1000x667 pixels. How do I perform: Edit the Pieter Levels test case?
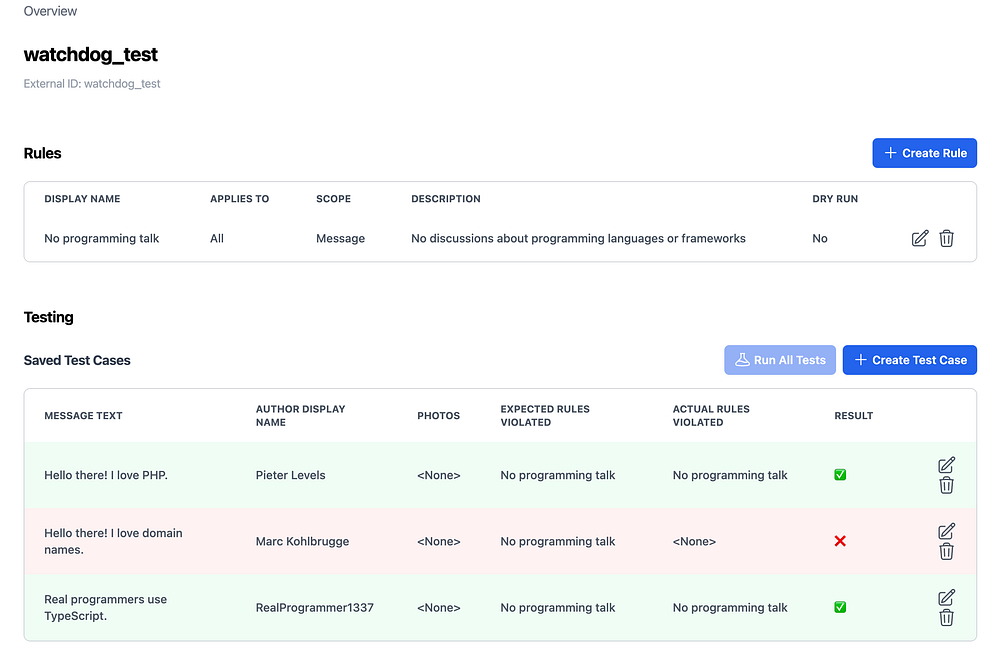[946, 465]
